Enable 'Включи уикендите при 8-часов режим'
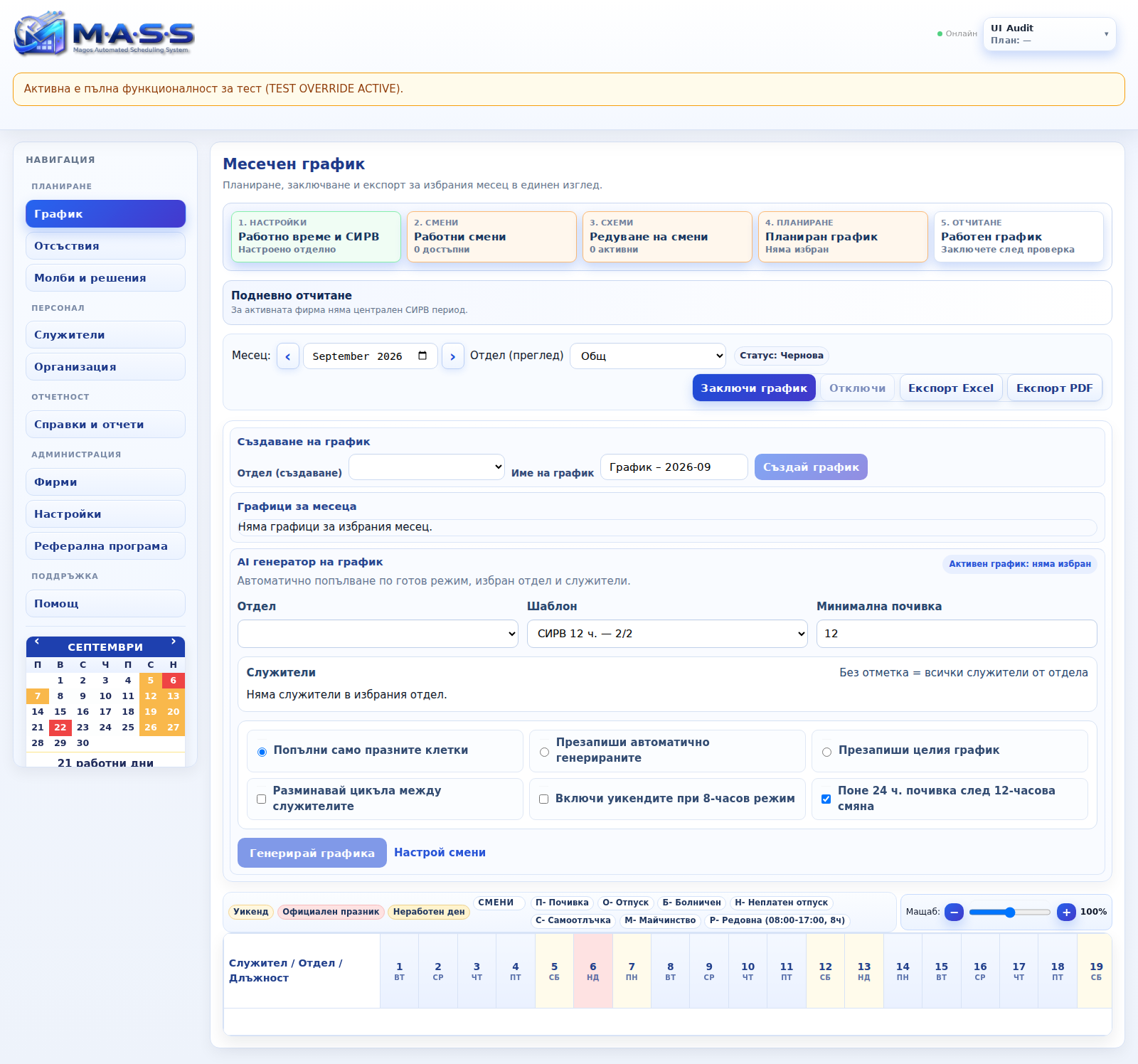 point(544,799)
